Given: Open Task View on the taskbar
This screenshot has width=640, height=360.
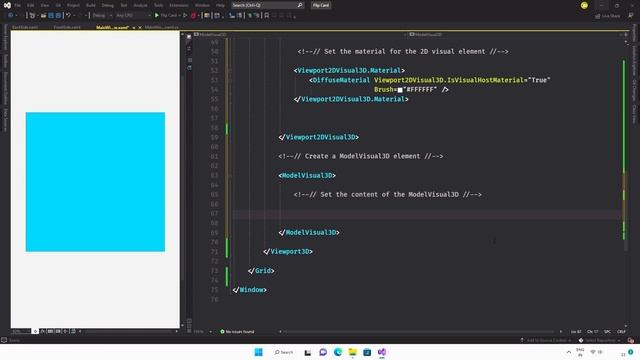Looking at the screenshot, I should click(308, 352).
